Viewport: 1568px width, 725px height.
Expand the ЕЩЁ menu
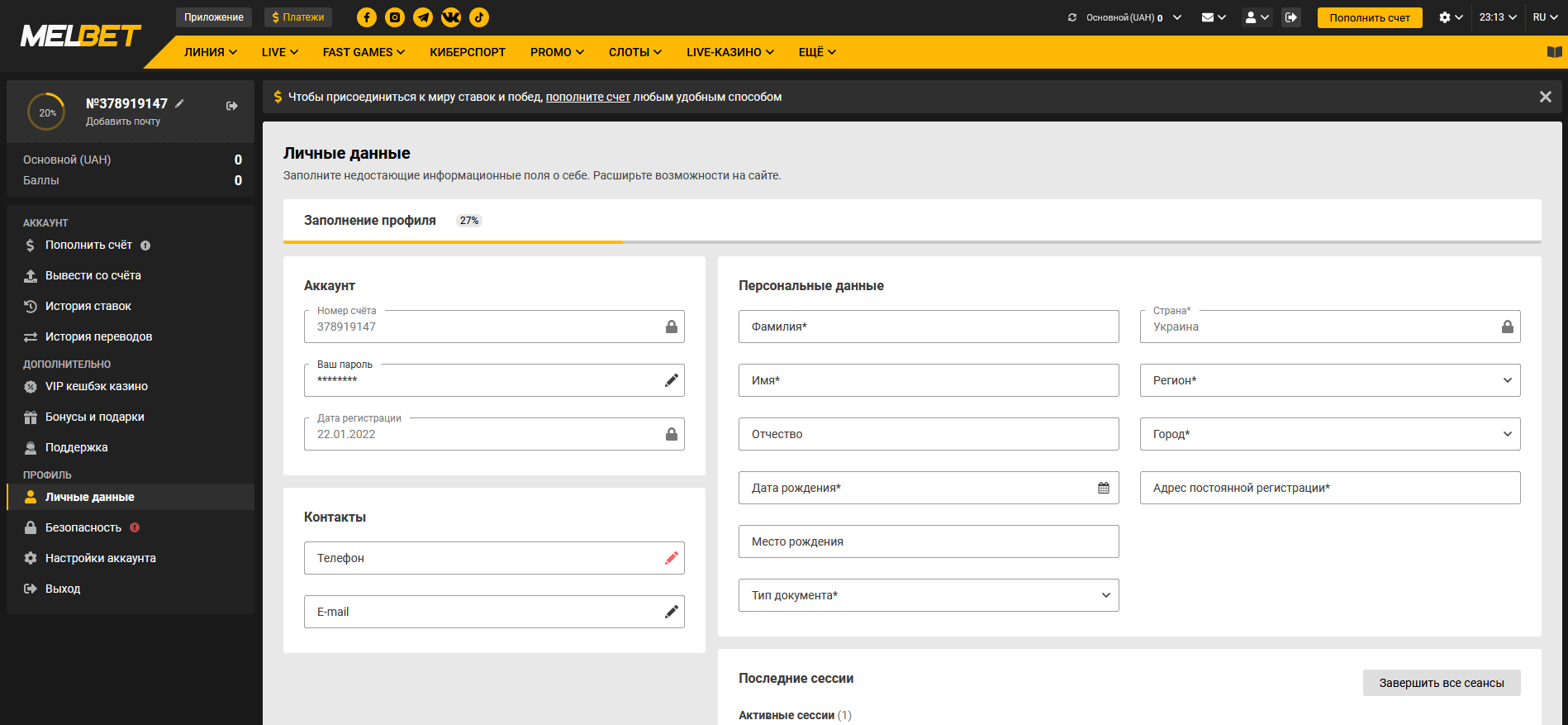818,52
